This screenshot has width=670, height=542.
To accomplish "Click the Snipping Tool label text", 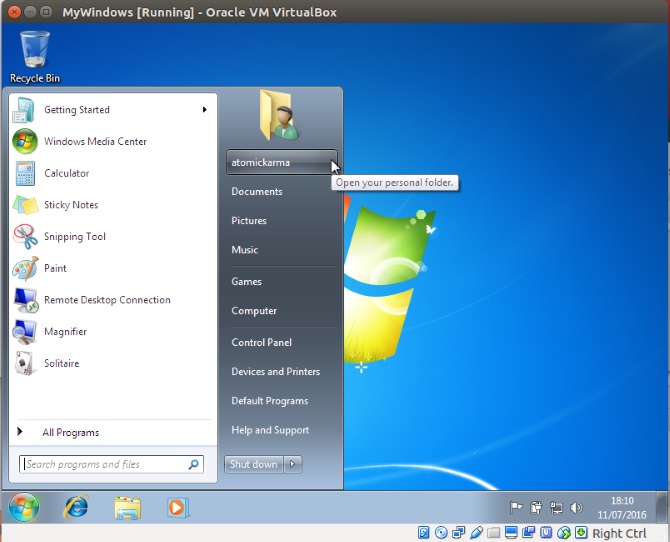I will (75, 236).
